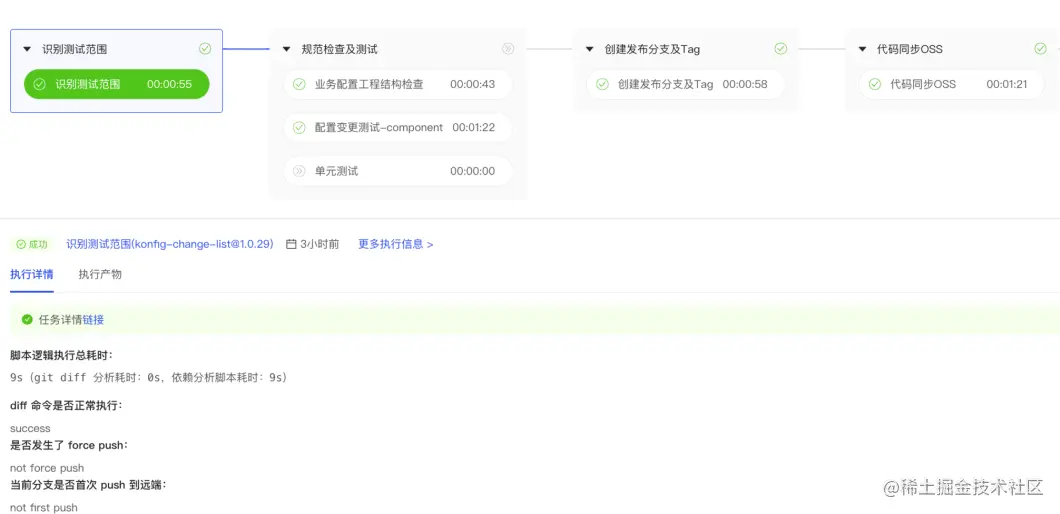The width and height of the screenshot is (1060, 514).
Task: Click the 00:00:00 duration text
Action: click(473, 171)
